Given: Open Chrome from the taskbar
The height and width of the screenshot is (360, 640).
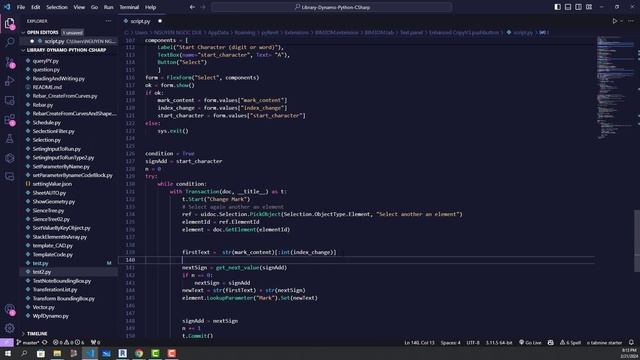Looking at the screenshot, I should [139, 353].
